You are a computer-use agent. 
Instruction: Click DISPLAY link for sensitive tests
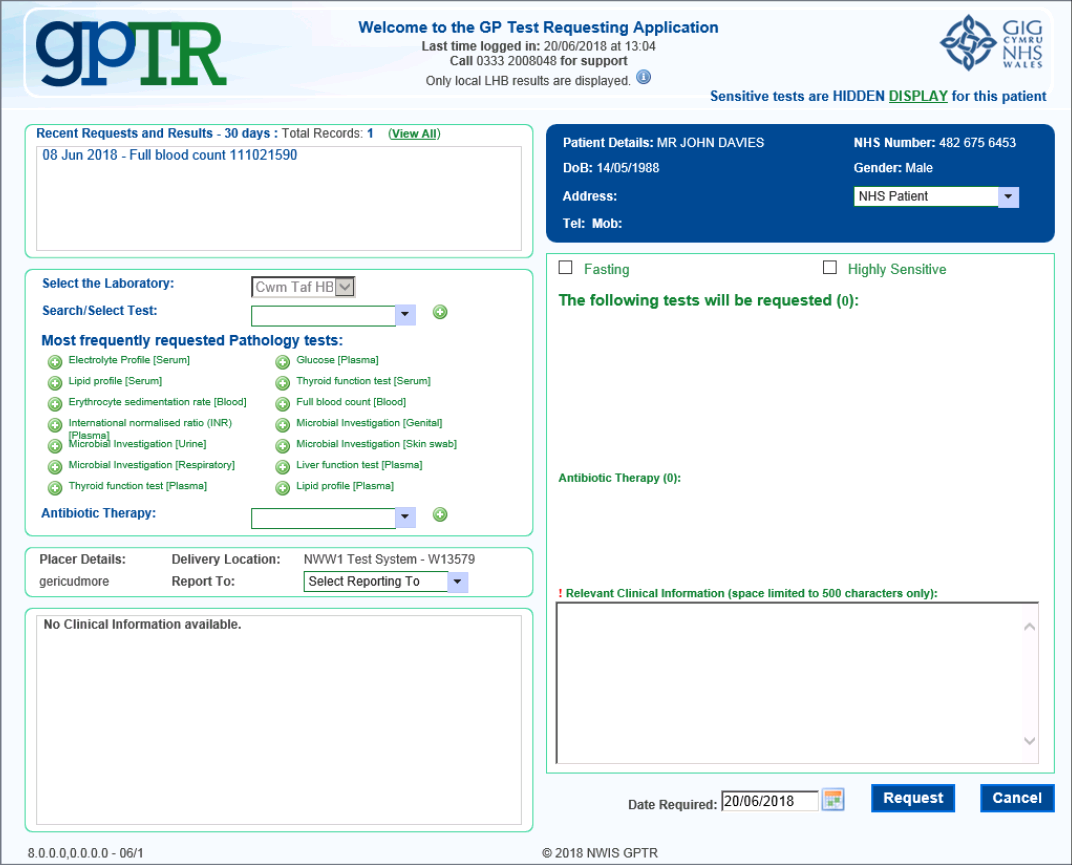click(x=918, y=96)
